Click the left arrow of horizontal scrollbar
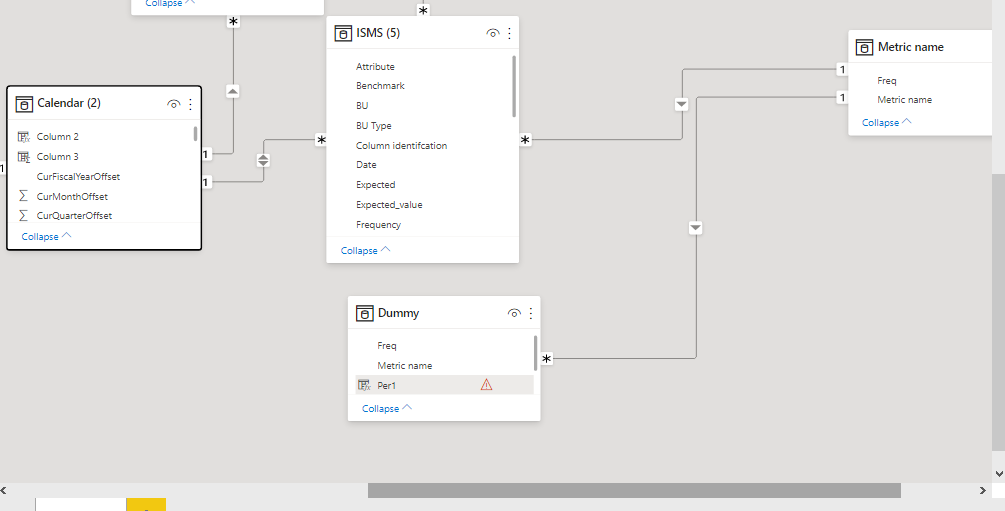 pos(4,490)
